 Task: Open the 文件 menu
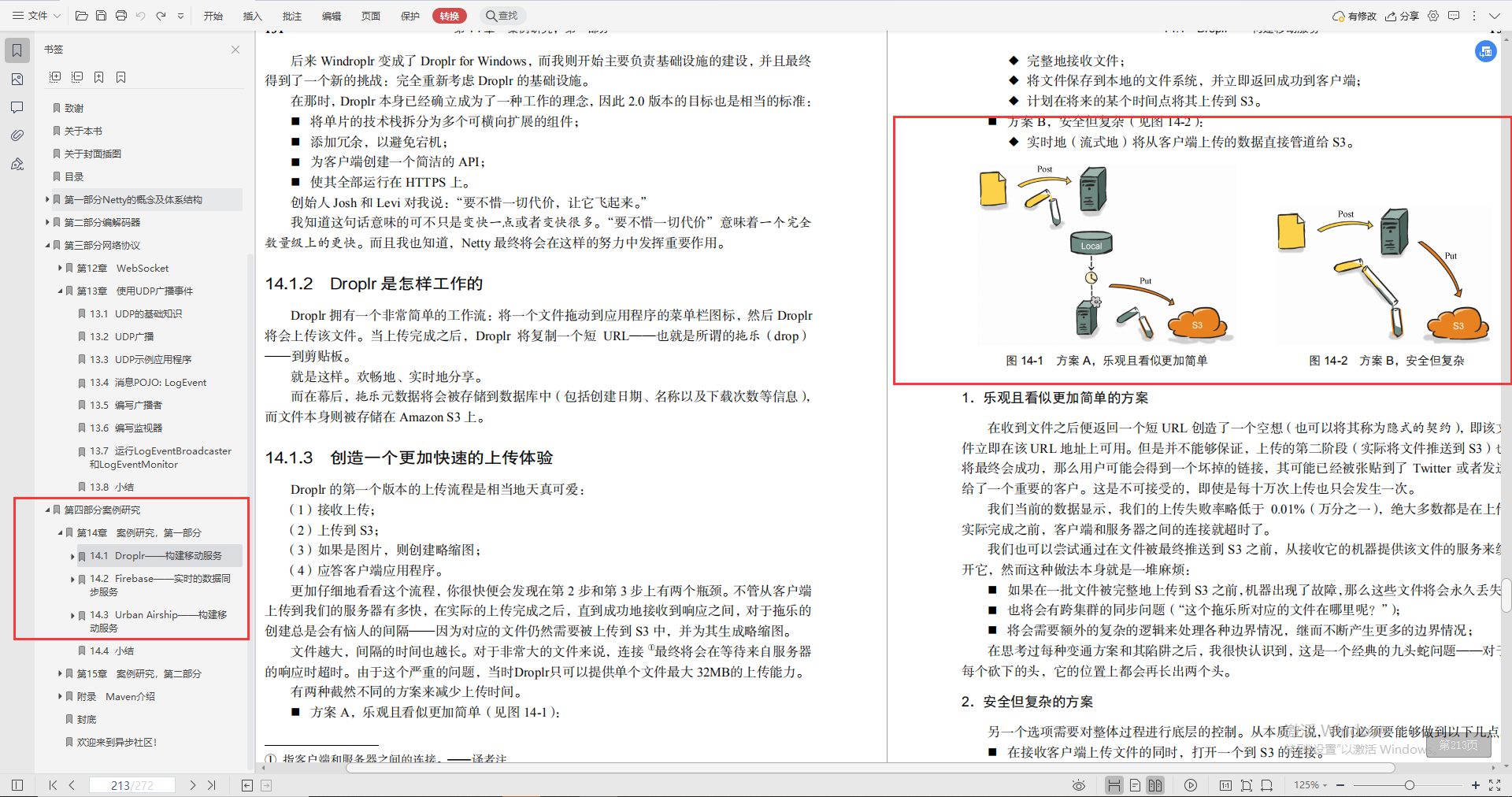tap(36, 16)
